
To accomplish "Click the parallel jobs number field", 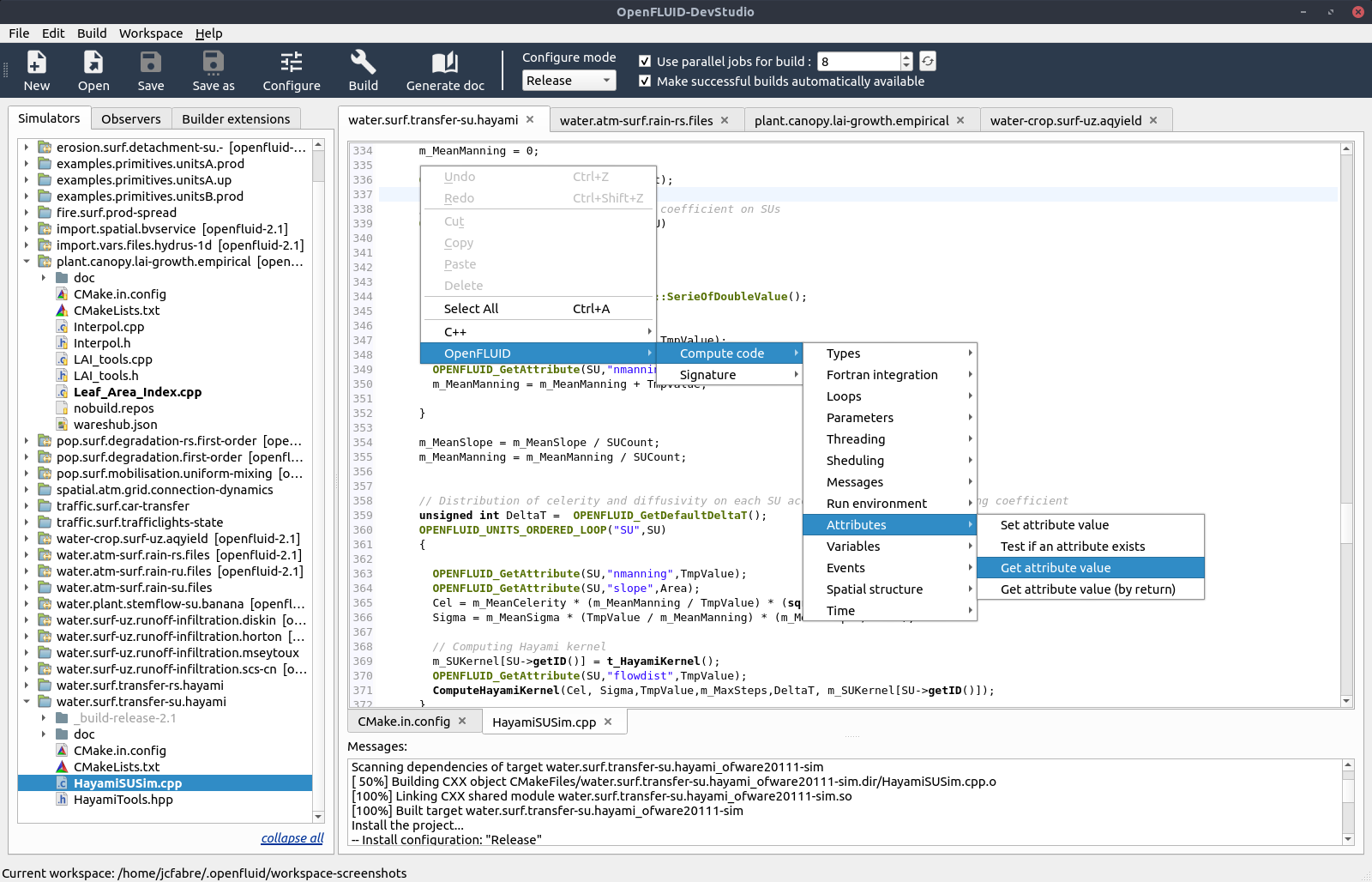I will 858,61.
